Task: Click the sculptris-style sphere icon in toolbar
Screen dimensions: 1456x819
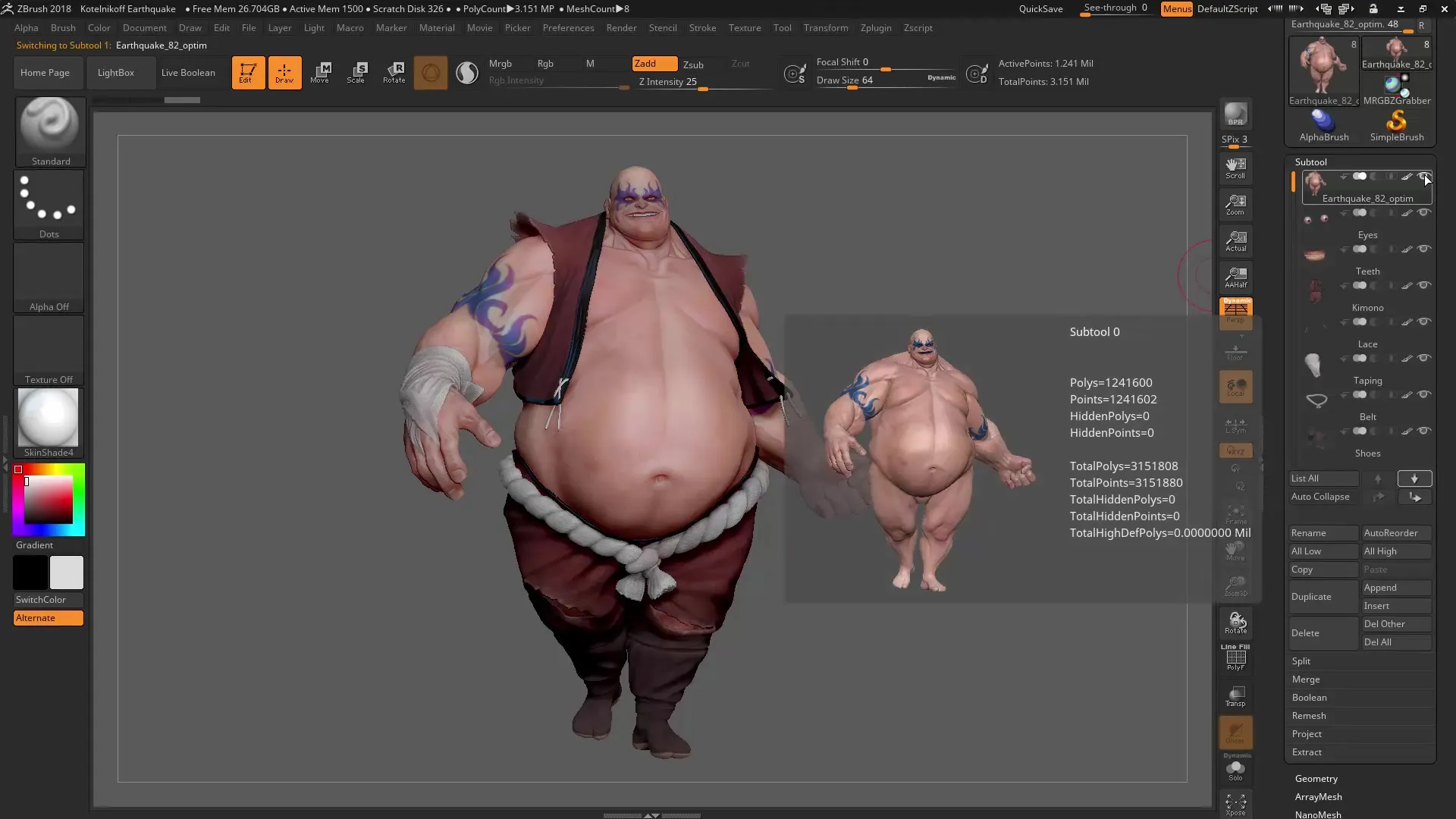Action: tap(430, 73)
